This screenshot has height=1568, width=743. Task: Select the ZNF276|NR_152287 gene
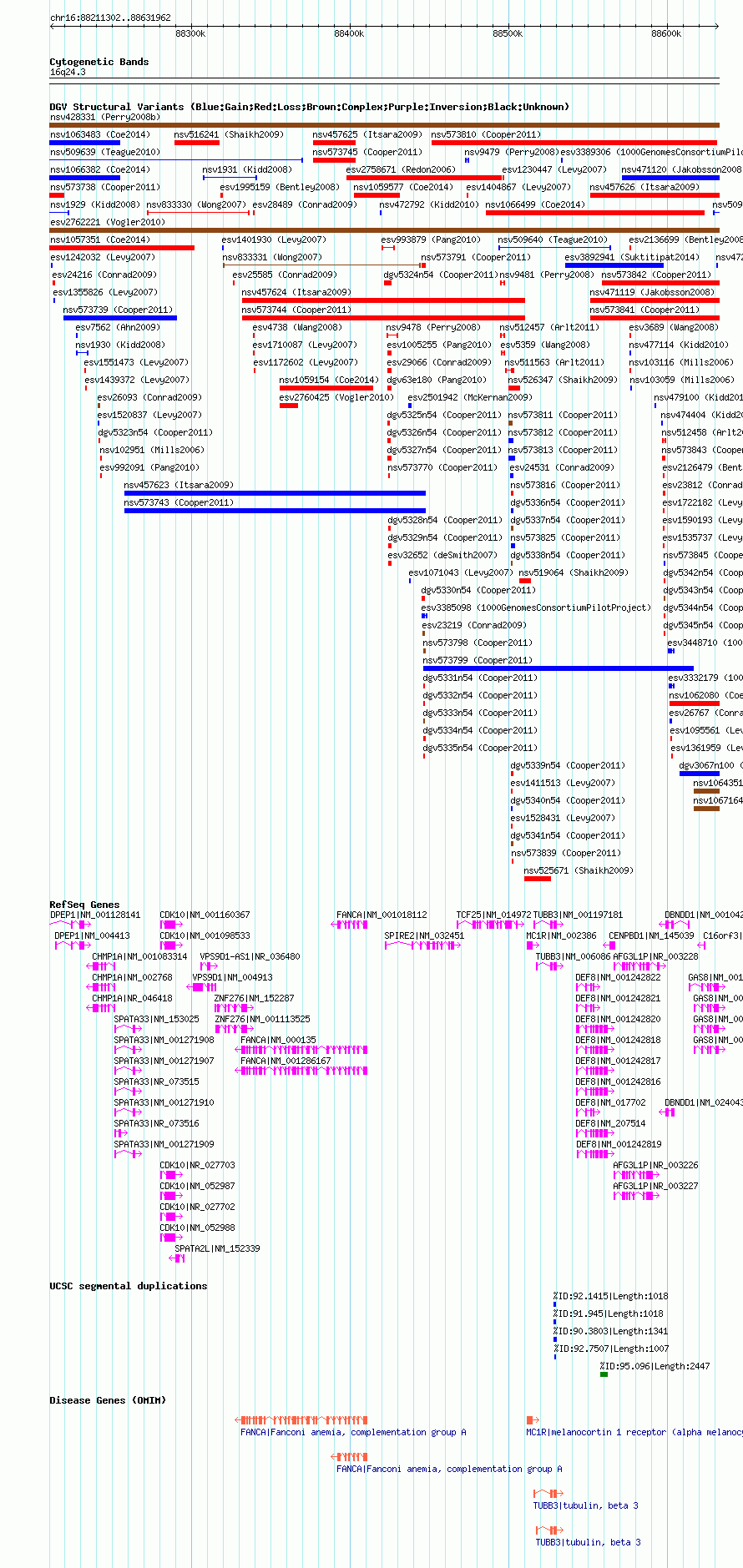[x=254, y=998]
